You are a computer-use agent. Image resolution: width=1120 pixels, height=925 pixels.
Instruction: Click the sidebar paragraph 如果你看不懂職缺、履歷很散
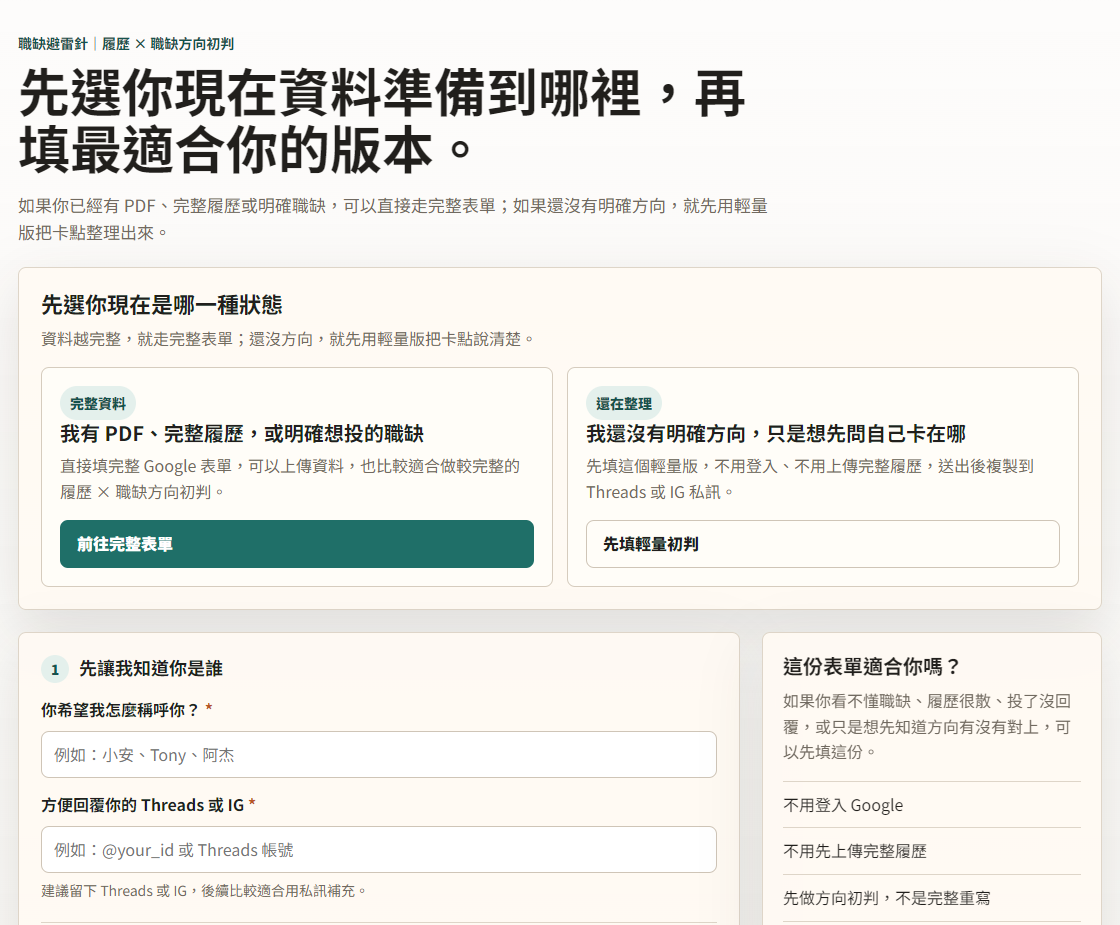pos(926,726)
